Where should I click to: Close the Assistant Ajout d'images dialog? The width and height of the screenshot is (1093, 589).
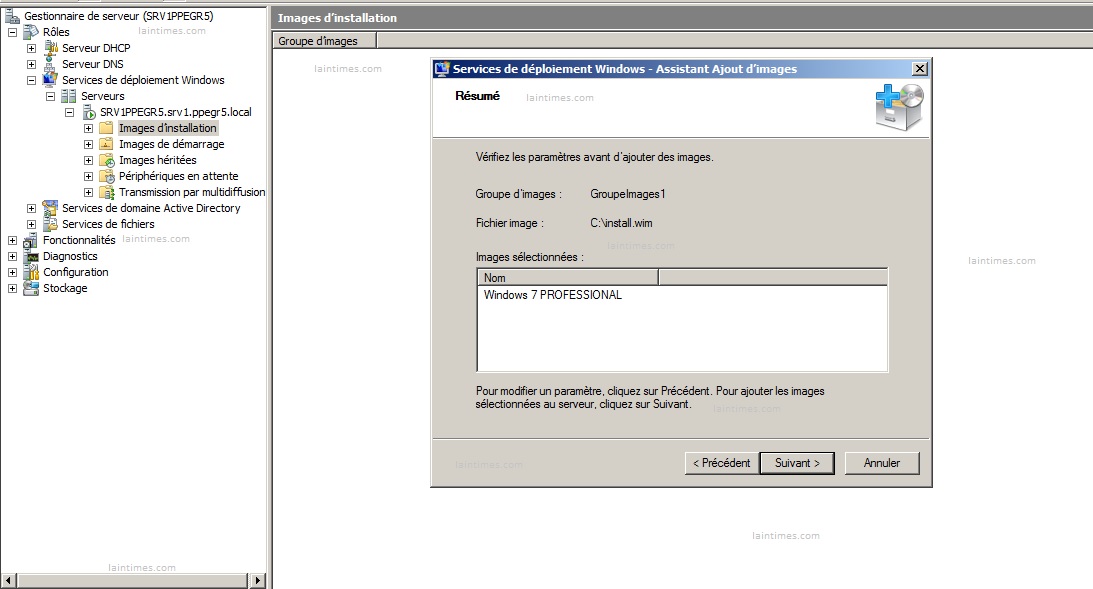pyautogui.click(x=920, y=69)
